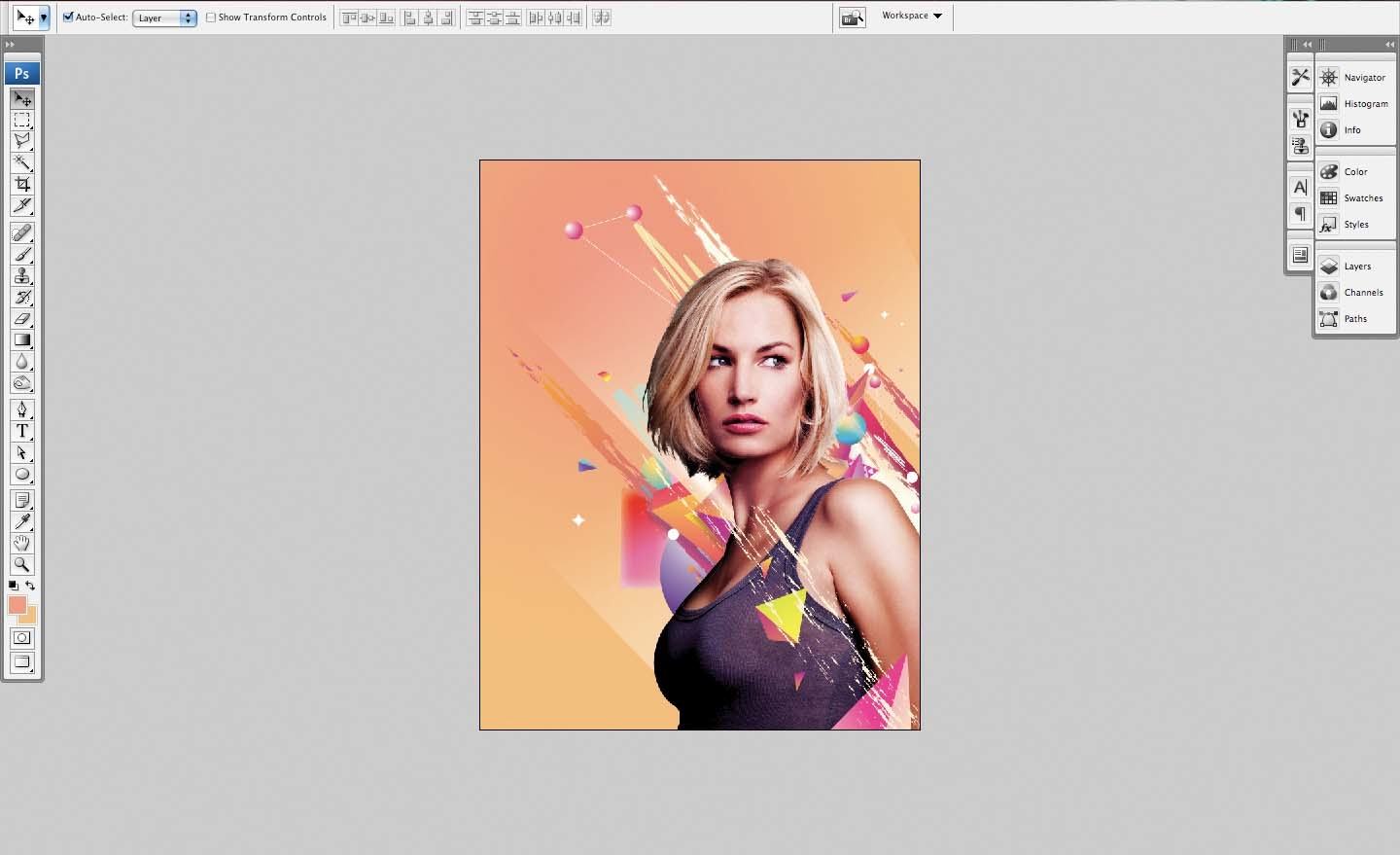
Task: Open the Brushes panel icon
Action: (1300, 119)
